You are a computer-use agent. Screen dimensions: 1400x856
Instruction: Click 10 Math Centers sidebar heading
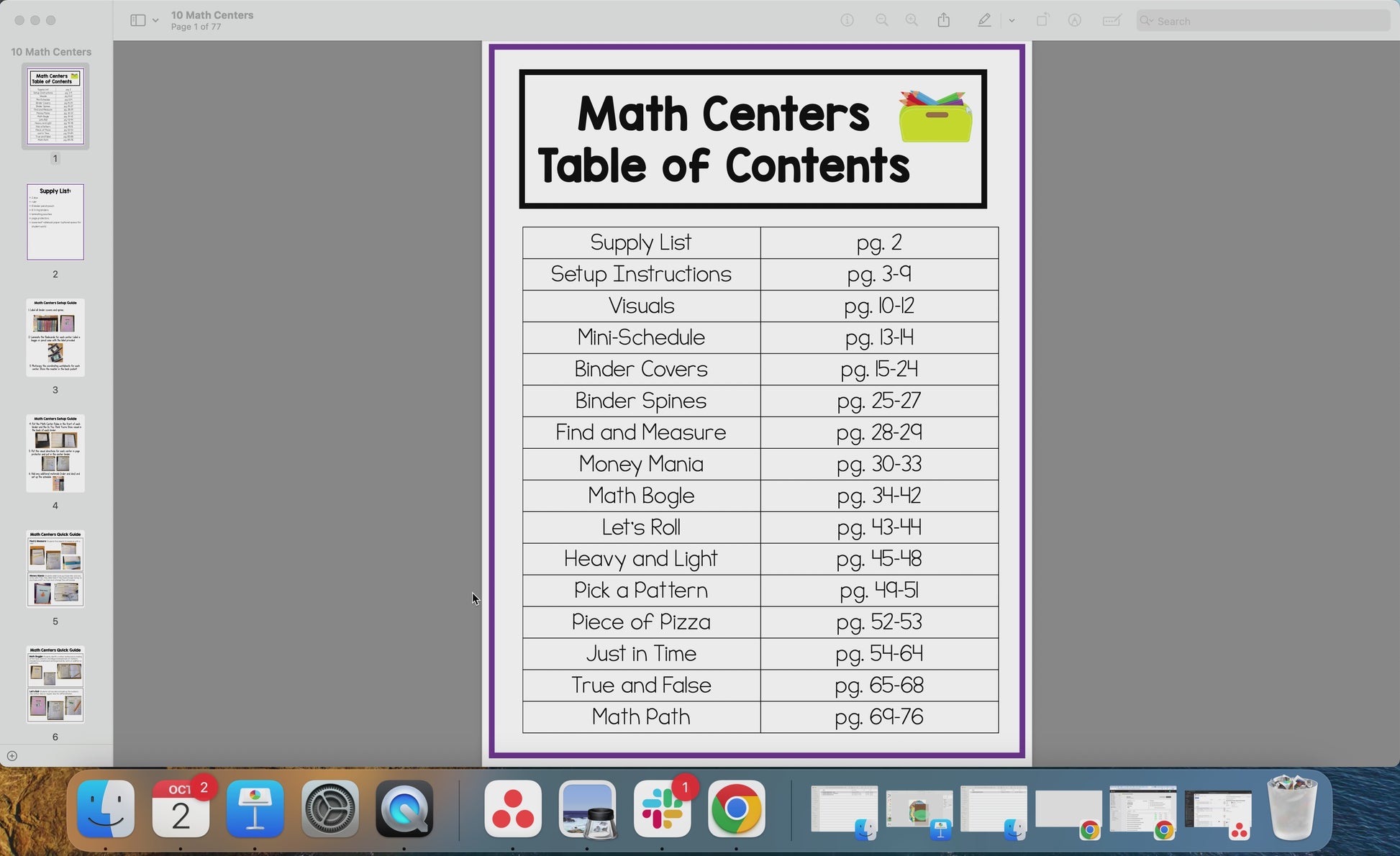click(51, 52)
